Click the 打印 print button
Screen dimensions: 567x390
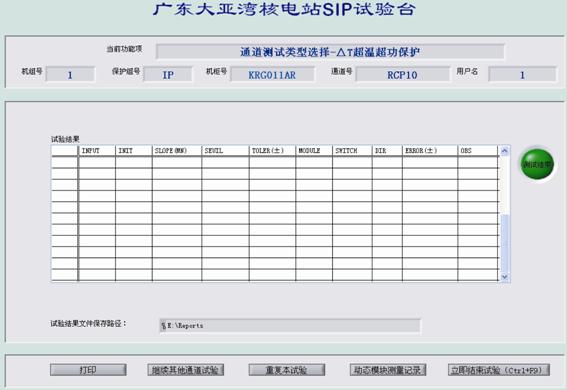click(88, 370)
